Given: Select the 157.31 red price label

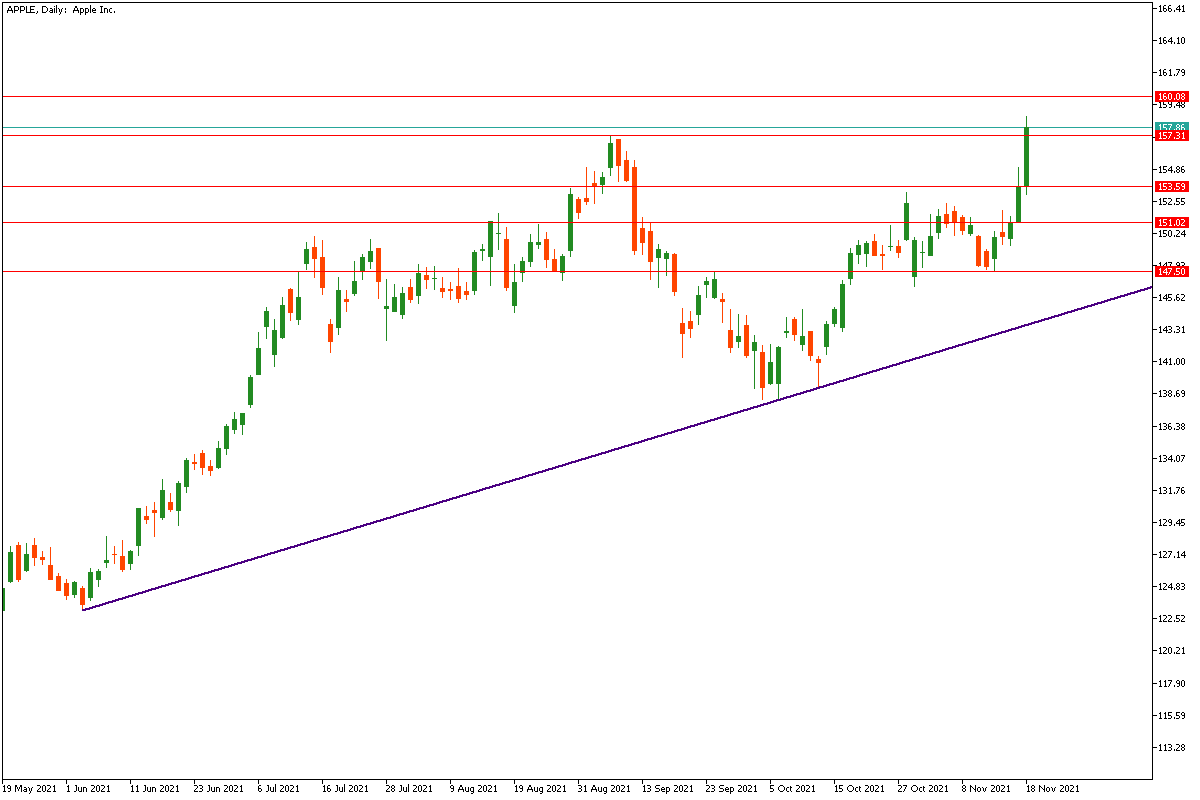Looking at the screenshot, I should (x=1170, y=136).
